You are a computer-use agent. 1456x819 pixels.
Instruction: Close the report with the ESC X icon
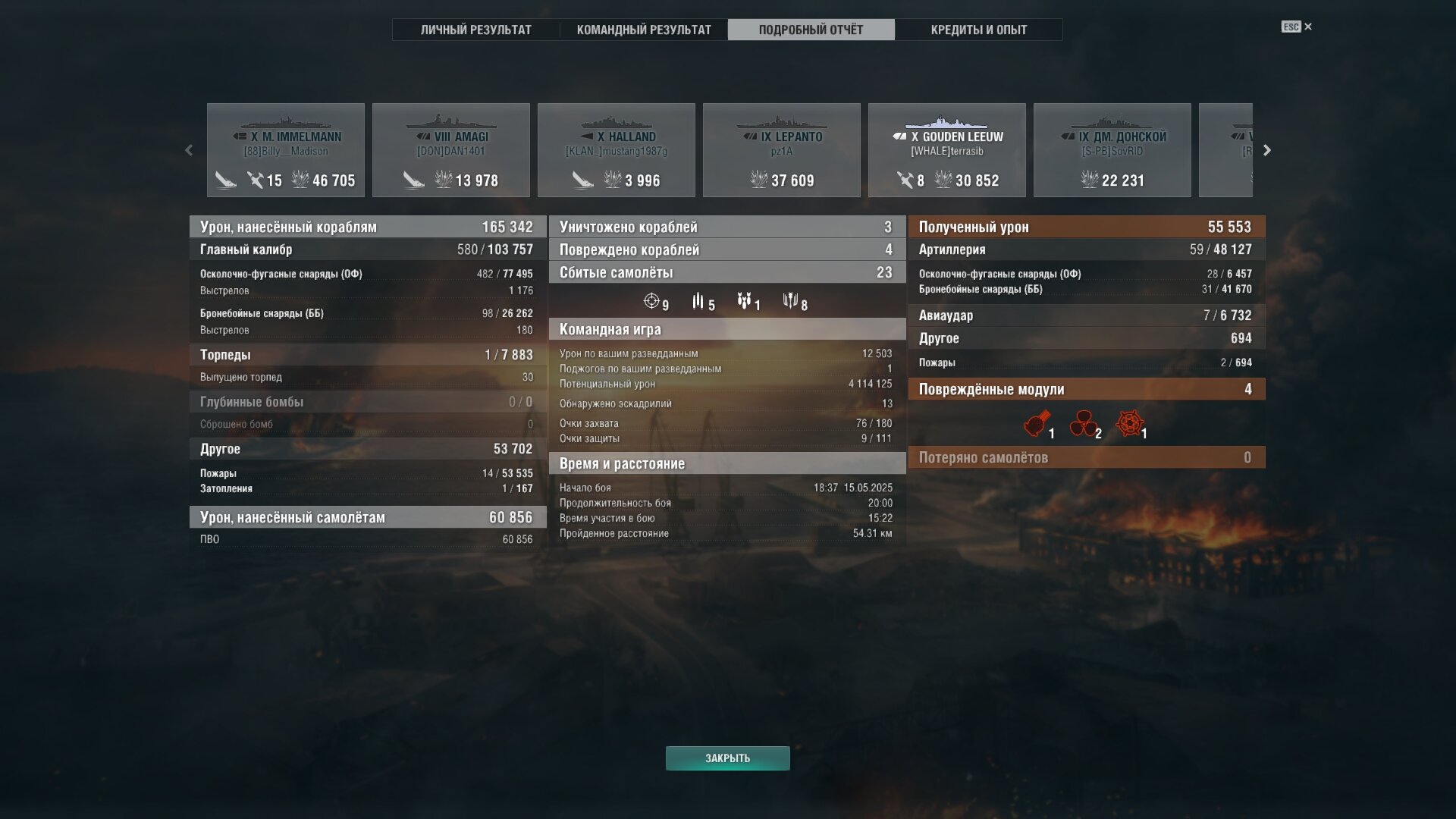(1297, 27)
